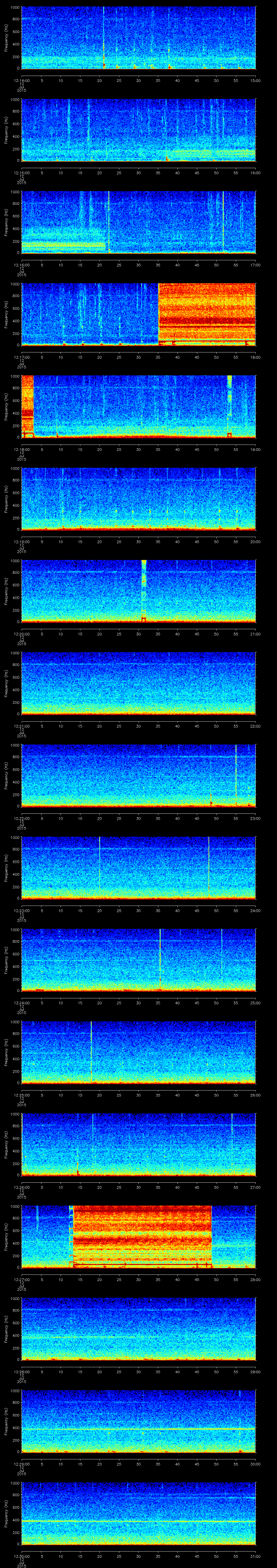Image resolution: width=277 pixels, height=1568 pixels.
Task: Click the 12:27:00 start time label
Action: [21, 1279]
